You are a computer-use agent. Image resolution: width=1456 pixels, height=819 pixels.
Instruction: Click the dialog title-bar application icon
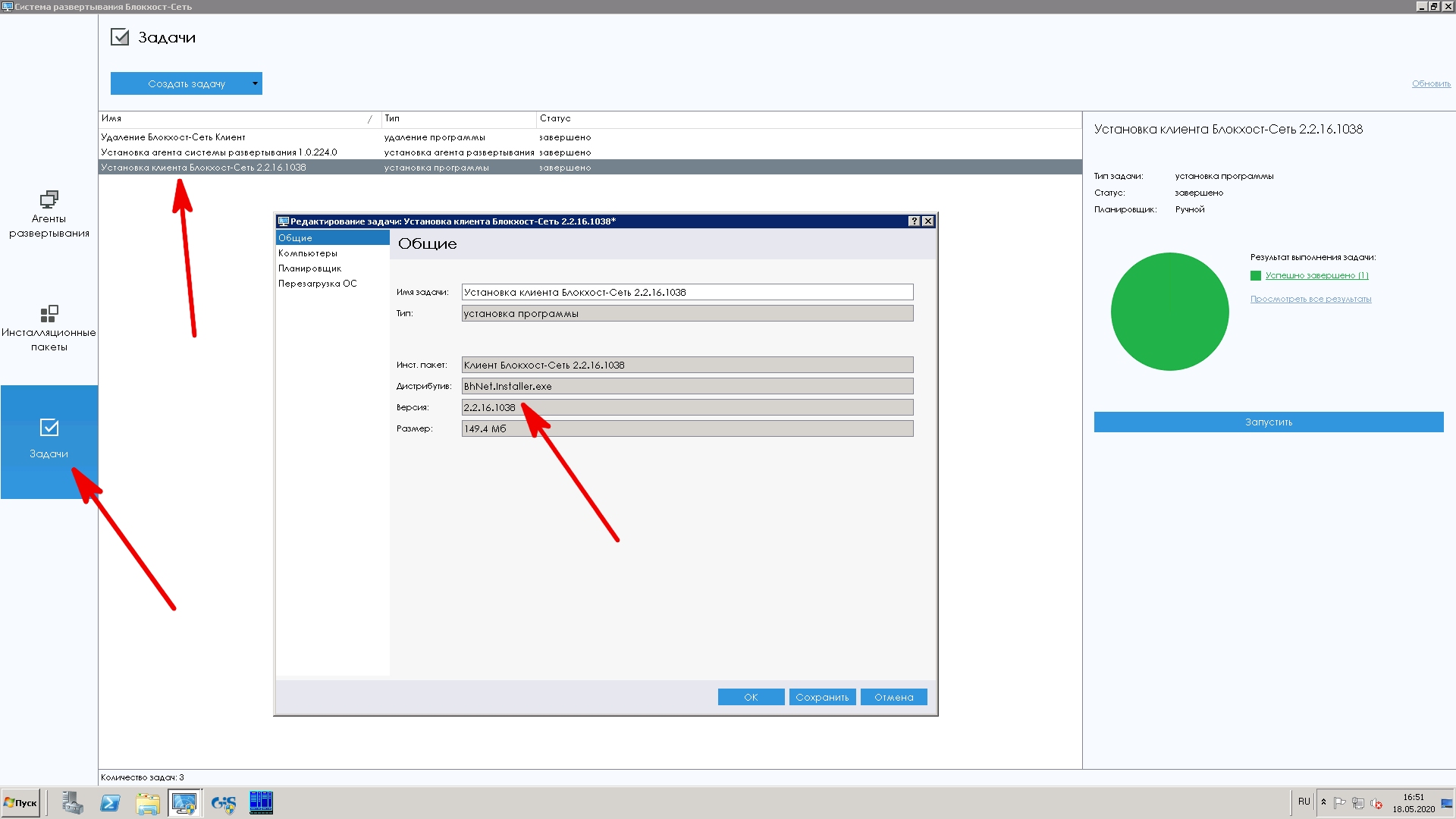284,221
